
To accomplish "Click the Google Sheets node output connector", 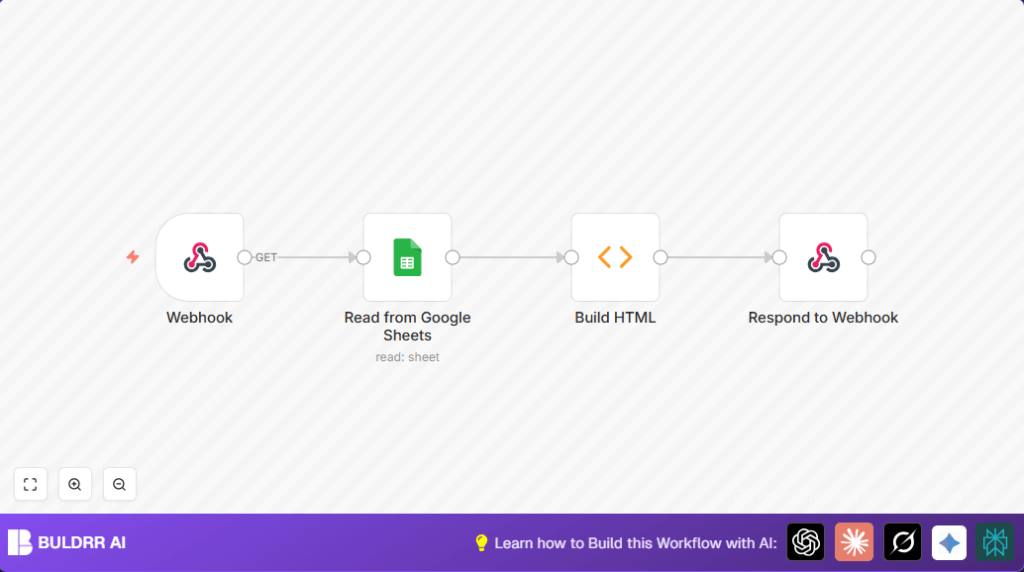I will tap(452, 257).
